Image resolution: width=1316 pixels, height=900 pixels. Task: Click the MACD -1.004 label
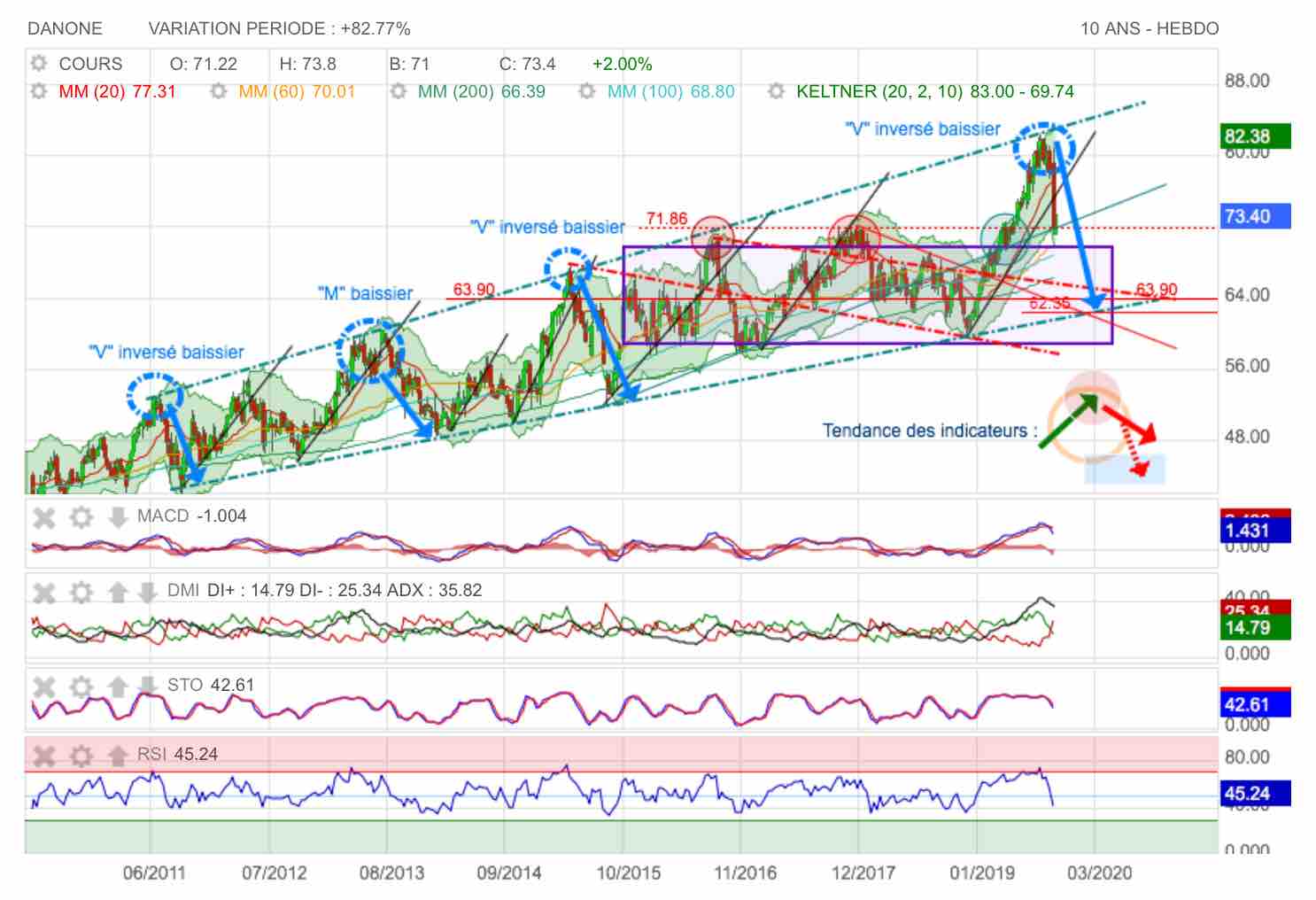[192, 516]
